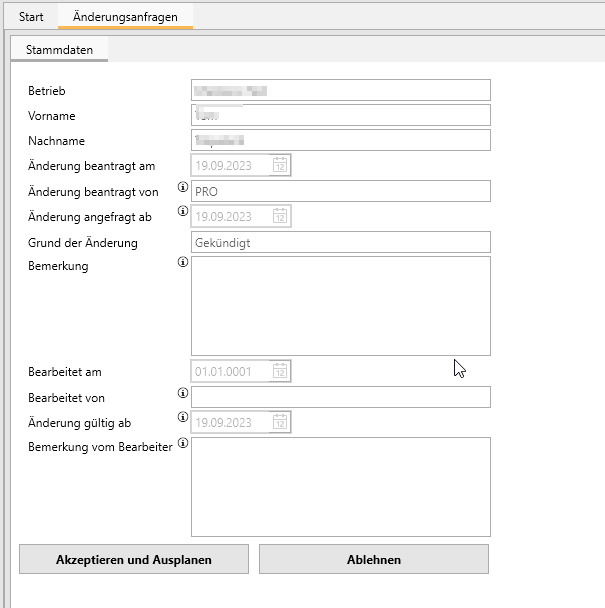Select the Änderungsanfragen tab

pyautogui.click(x=125, y=17)
